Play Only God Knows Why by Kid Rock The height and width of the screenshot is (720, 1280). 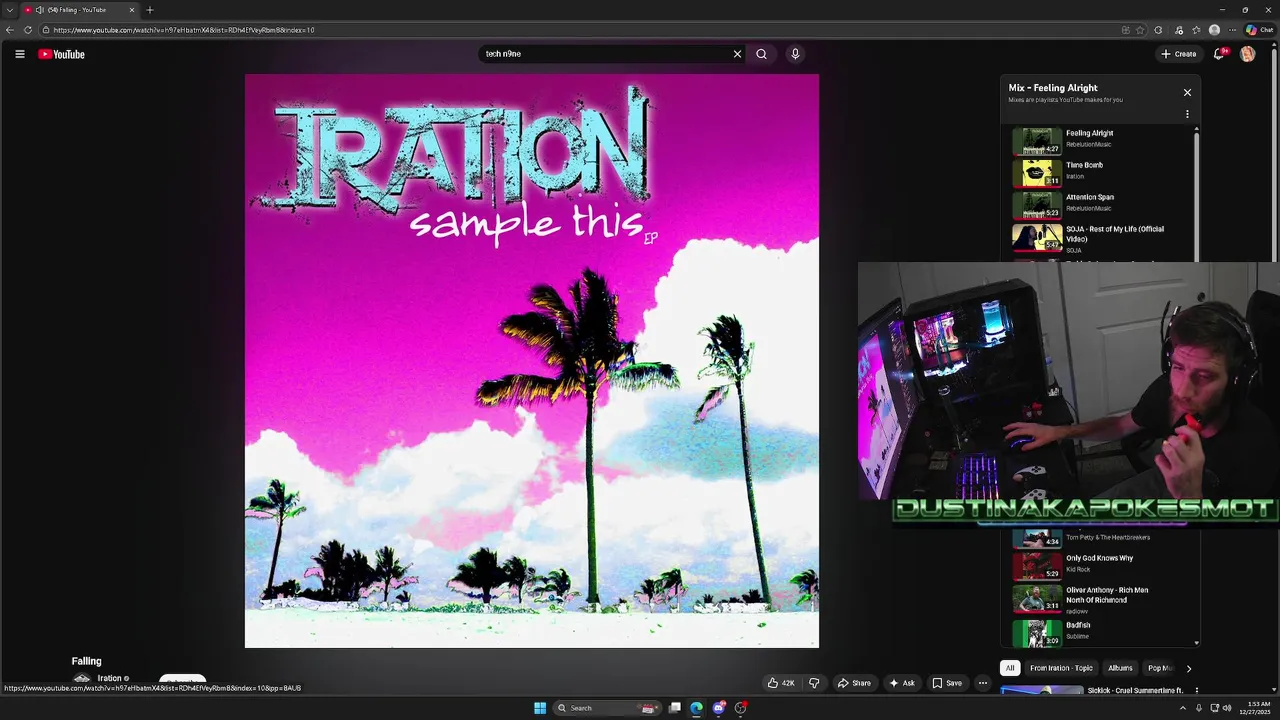(x=1100, y=565)
